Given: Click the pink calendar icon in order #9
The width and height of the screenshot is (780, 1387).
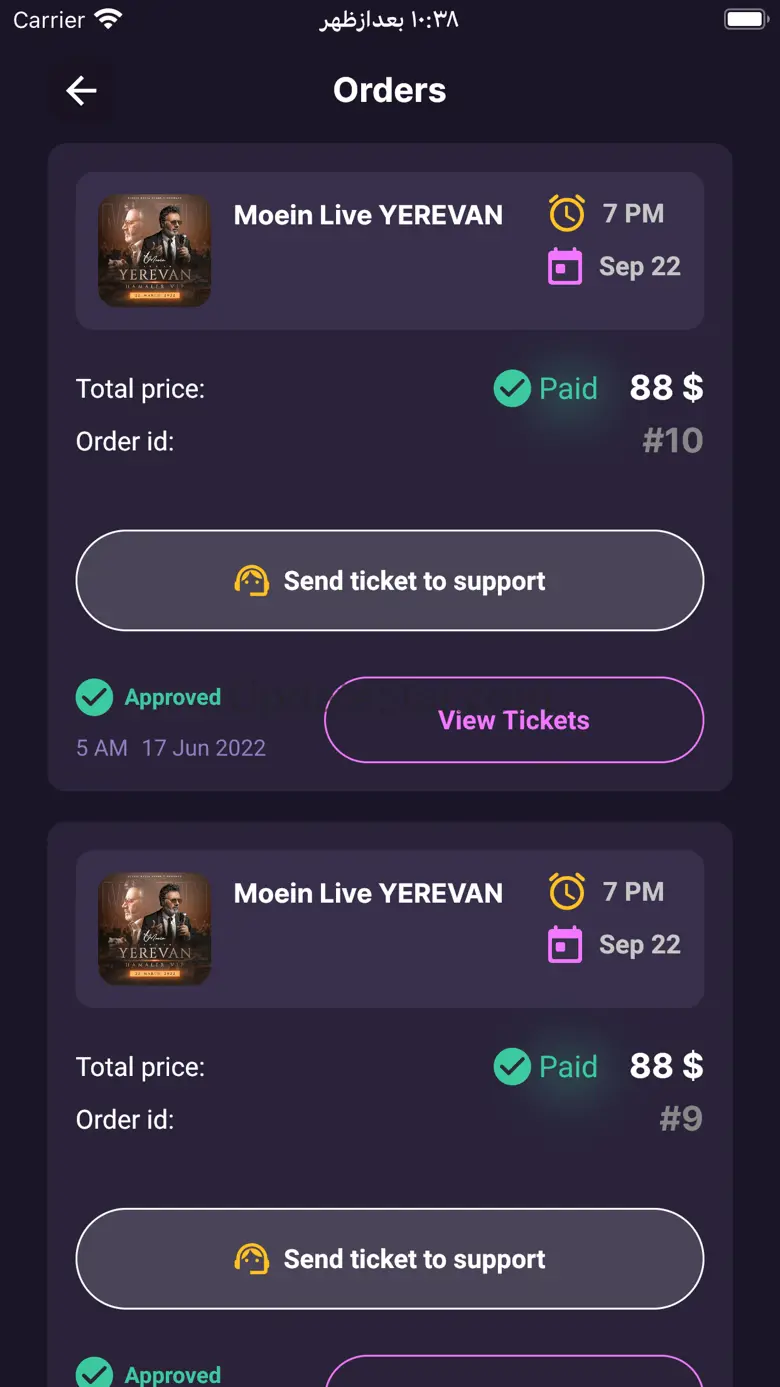Looking at the screenshot, I should (565, 945).
